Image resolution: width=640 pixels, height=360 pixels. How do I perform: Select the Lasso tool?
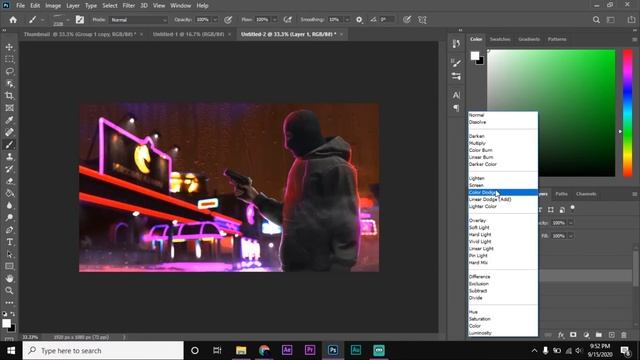coord(9,71)
